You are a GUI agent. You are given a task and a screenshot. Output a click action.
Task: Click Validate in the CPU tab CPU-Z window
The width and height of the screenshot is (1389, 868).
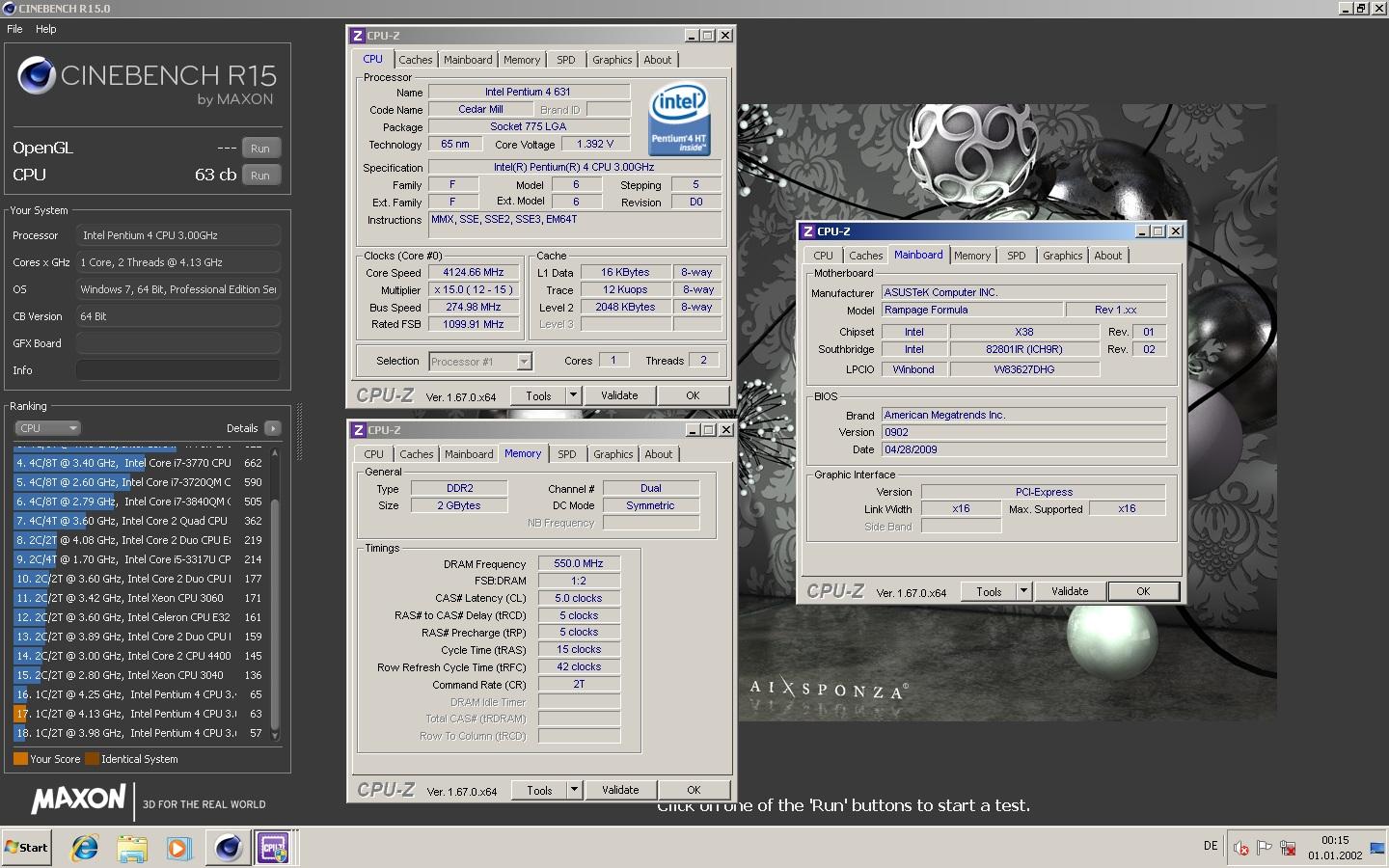pos(619,395)
